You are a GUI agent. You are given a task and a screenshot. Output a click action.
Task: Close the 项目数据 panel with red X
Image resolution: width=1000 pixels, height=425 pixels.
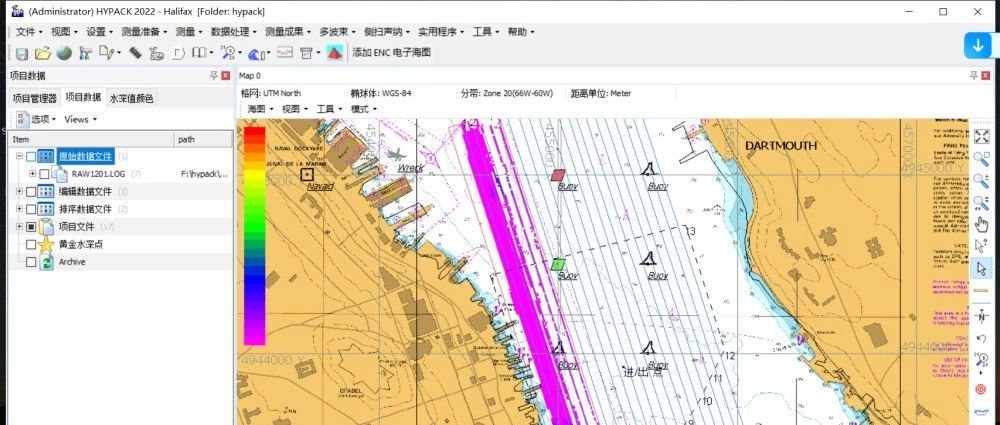click(226, 76)
